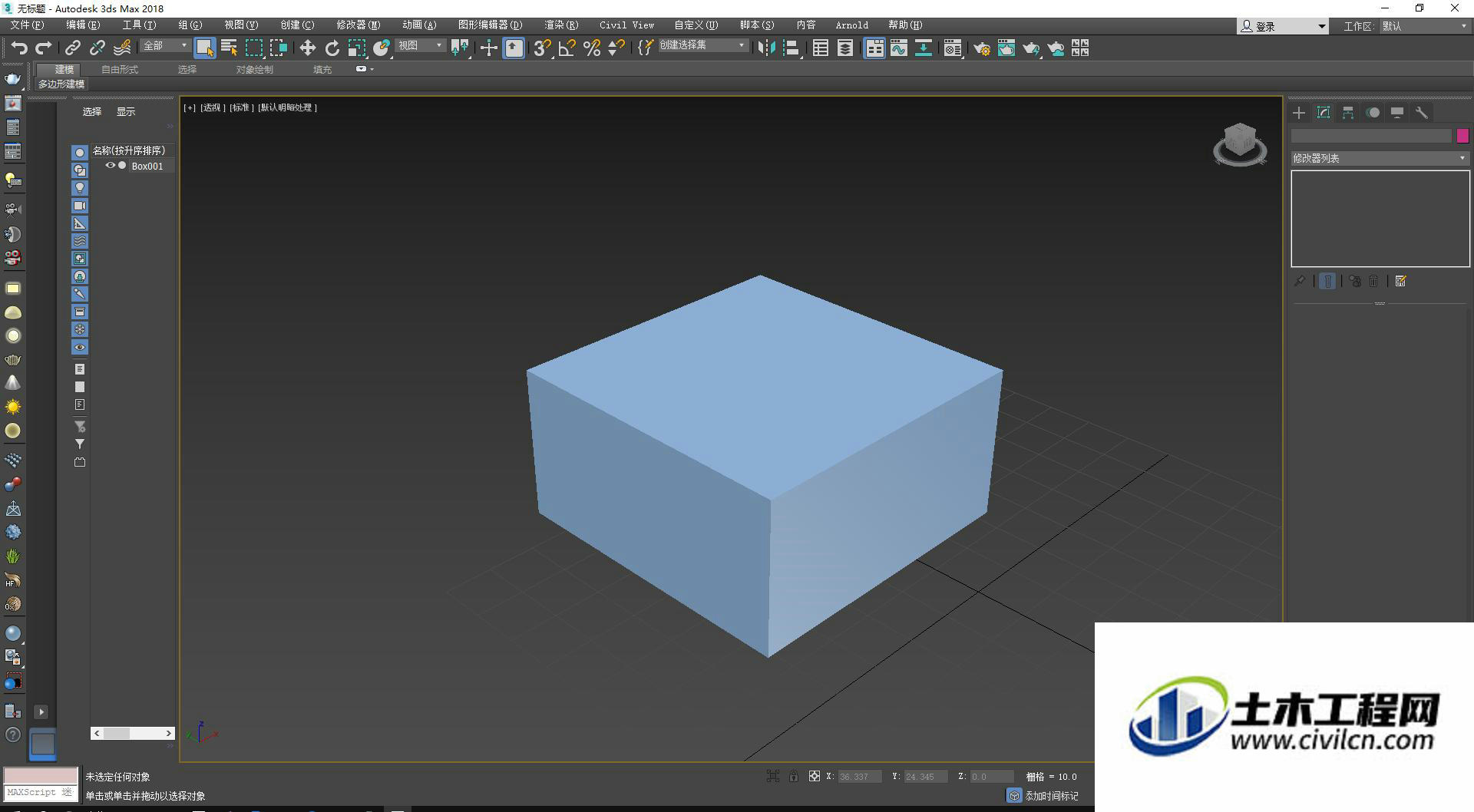1474x812 pixels.
Task: Open the workspace dropdown showing 默认
Action: pyautogui.click(x=1424, y=26)
